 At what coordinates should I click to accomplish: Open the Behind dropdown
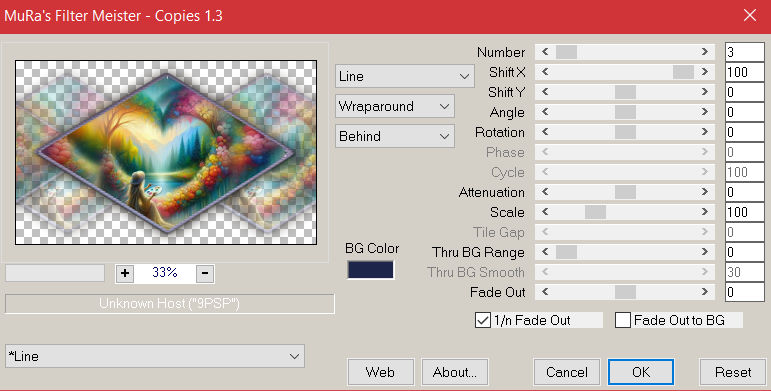coord(395,136)
